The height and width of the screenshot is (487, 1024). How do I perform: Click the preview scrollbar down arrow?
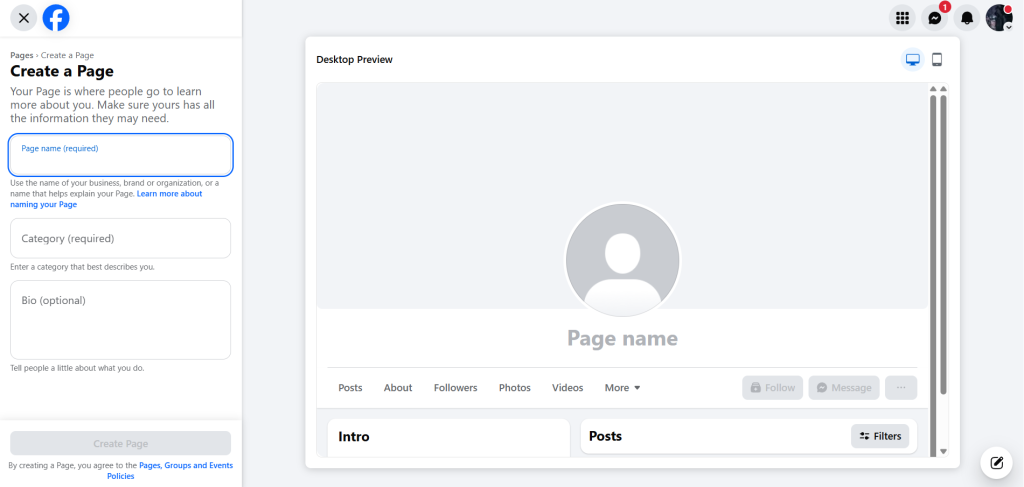click(942, 451)
